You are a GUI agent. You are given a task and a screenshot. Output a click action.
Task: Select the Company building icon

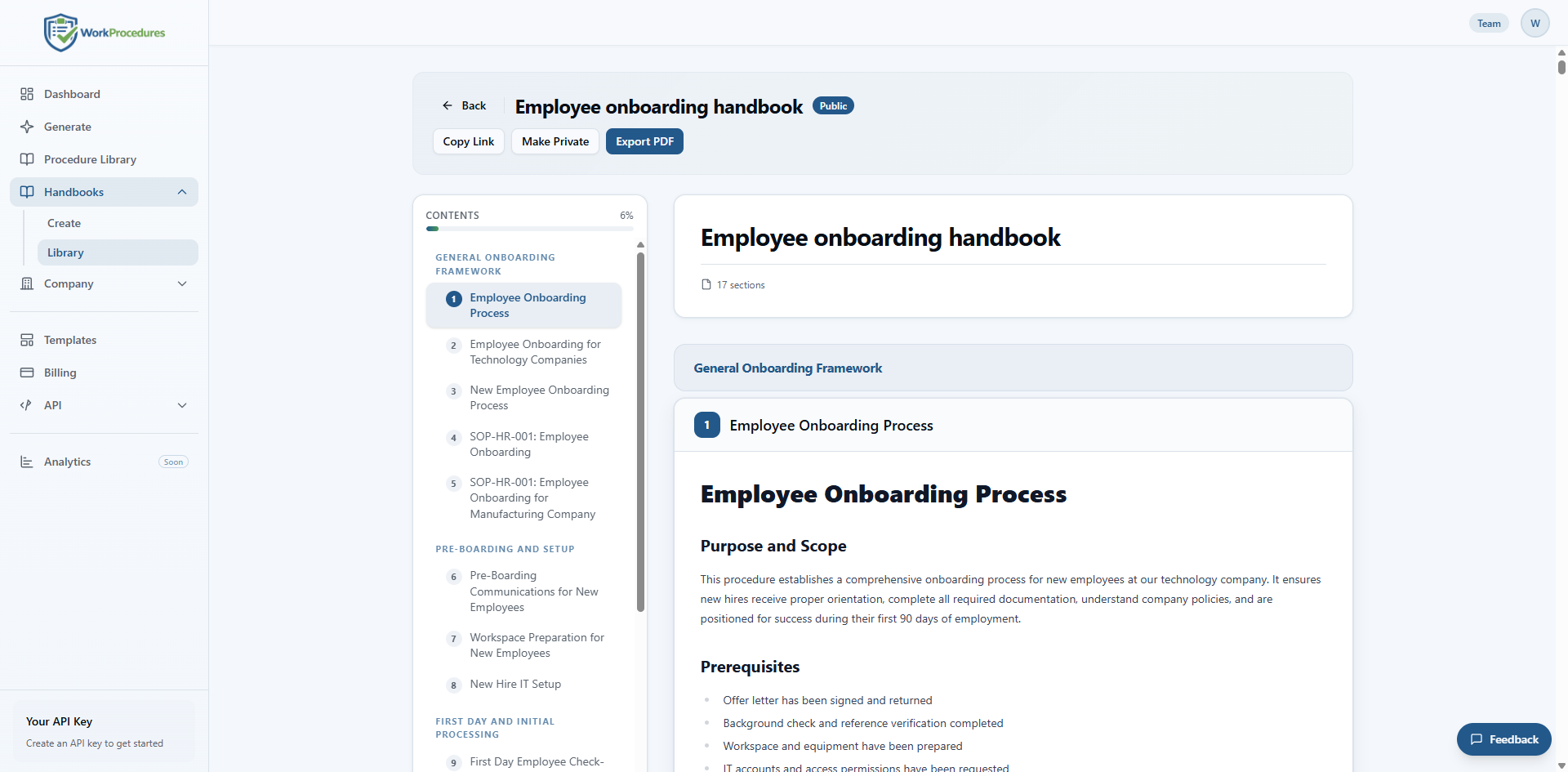tap(27, 283)
